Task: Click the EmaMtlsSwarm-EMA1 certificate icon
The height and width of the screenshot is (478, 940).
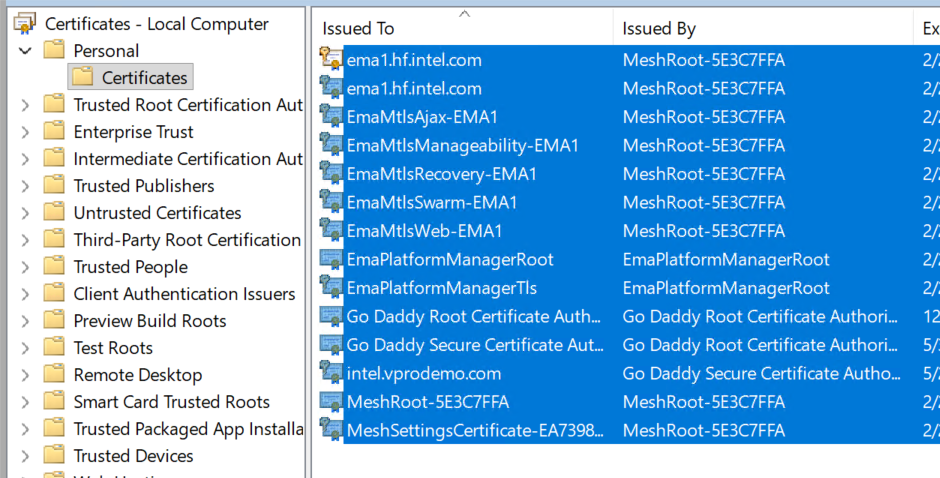Action: click(x=331, y=203)
